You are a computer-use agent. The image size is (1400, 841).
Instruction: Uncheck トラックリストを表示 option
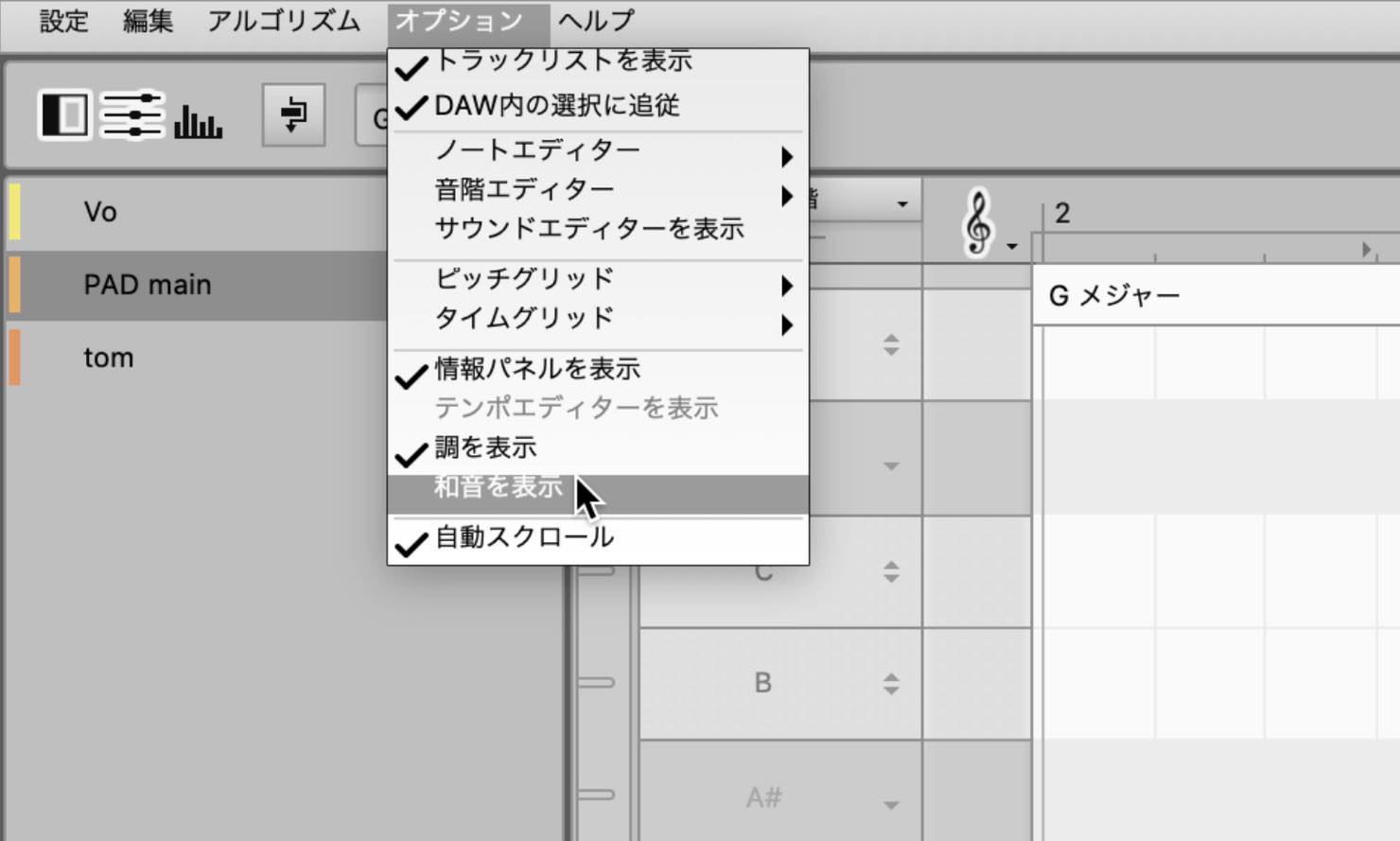click(562, 62)
